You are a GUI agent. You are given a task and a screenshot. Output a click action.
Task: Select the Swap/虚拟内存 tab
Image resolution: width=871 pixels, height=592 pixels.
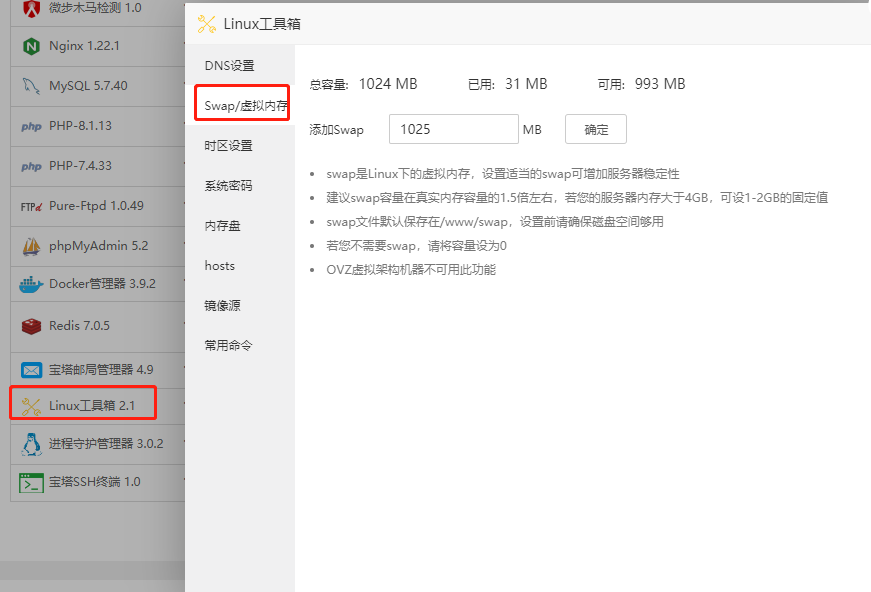click(x=240, y=106)
